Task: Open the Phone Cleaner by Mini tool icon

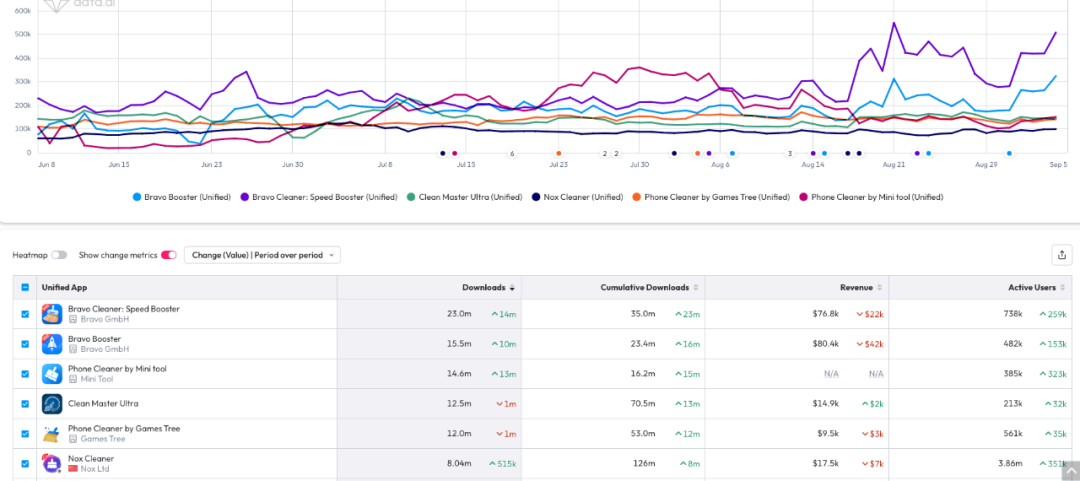Action: click(x=52, y=373)
